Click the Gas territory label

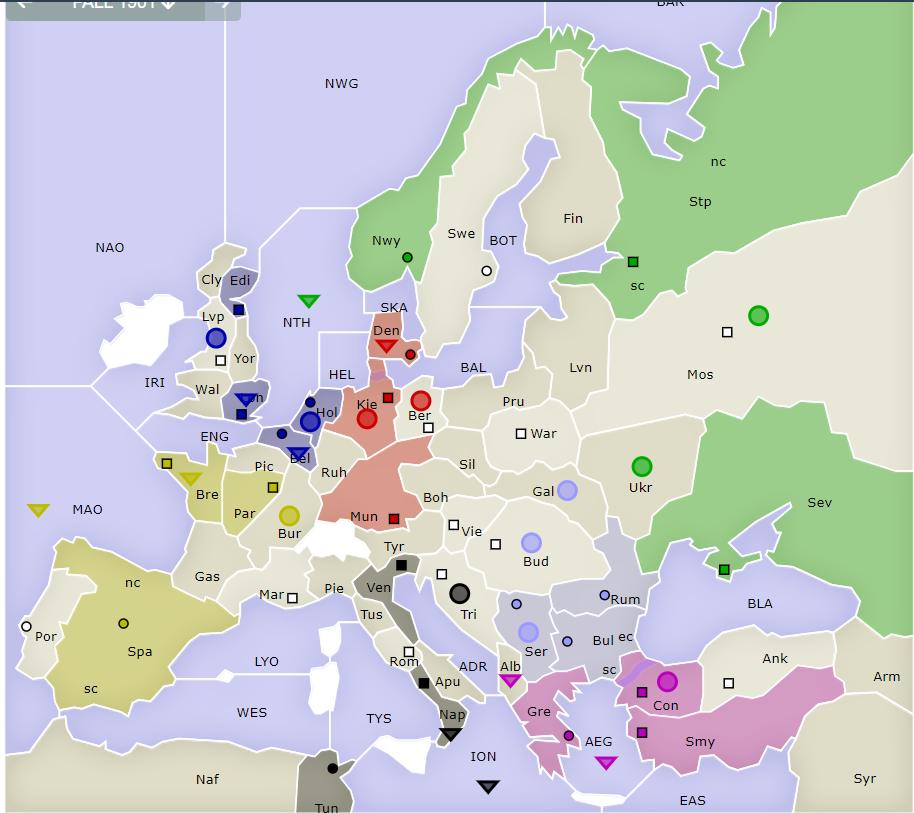point(208,577)
